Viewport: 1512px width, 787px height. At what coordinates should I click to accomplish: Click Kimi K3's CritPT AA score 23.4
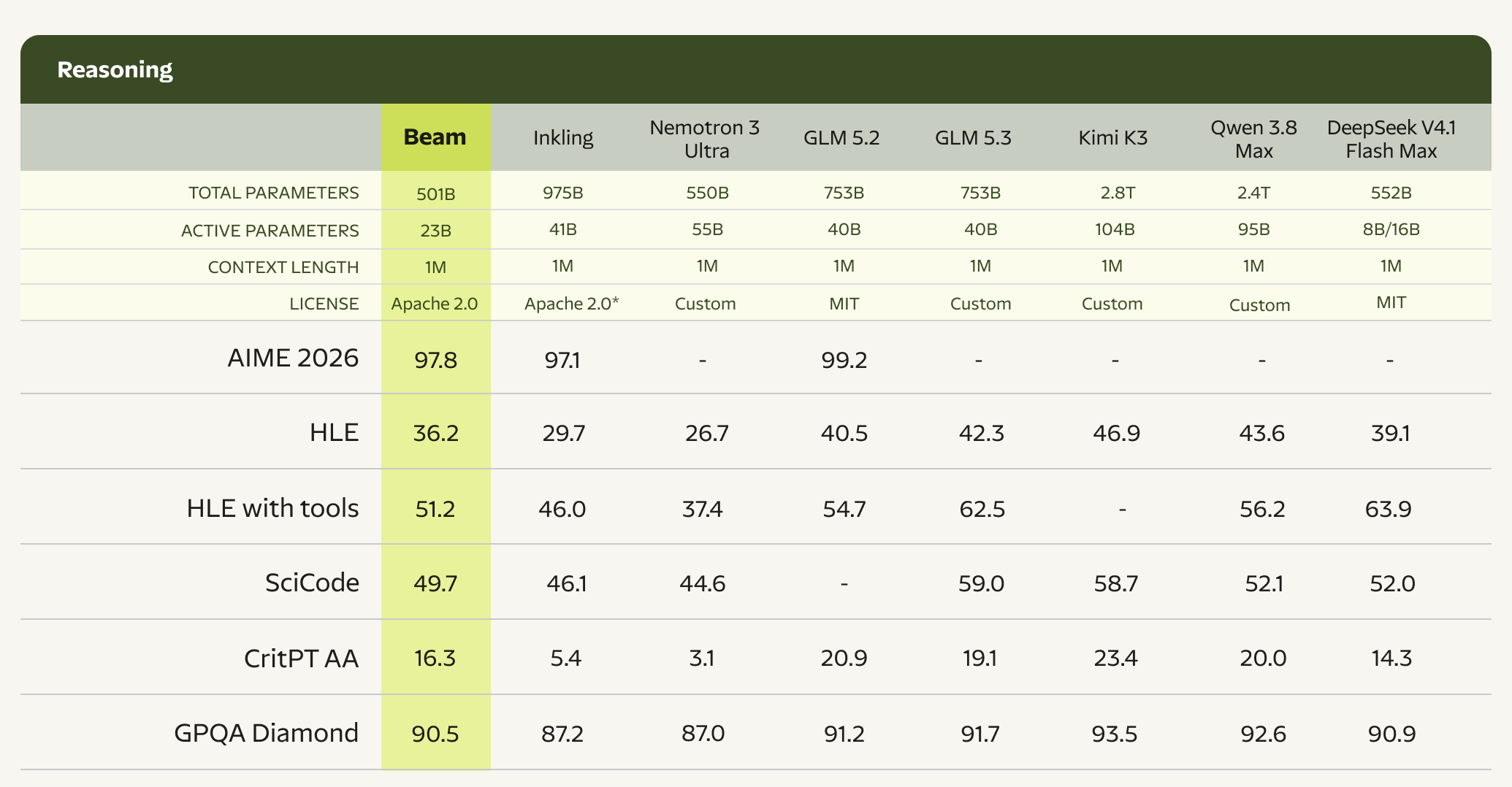[1115, 659]
